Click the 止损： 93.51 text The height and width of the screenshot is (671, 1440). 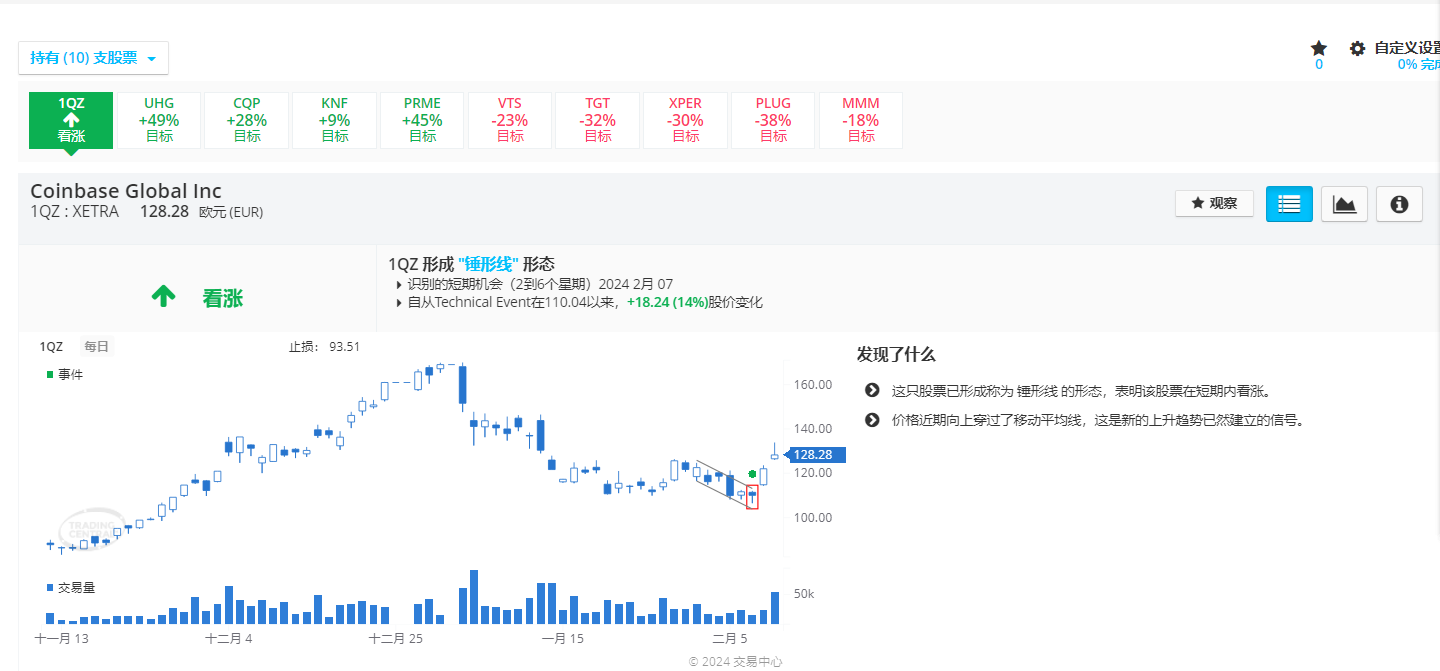(x=324, y=347)
